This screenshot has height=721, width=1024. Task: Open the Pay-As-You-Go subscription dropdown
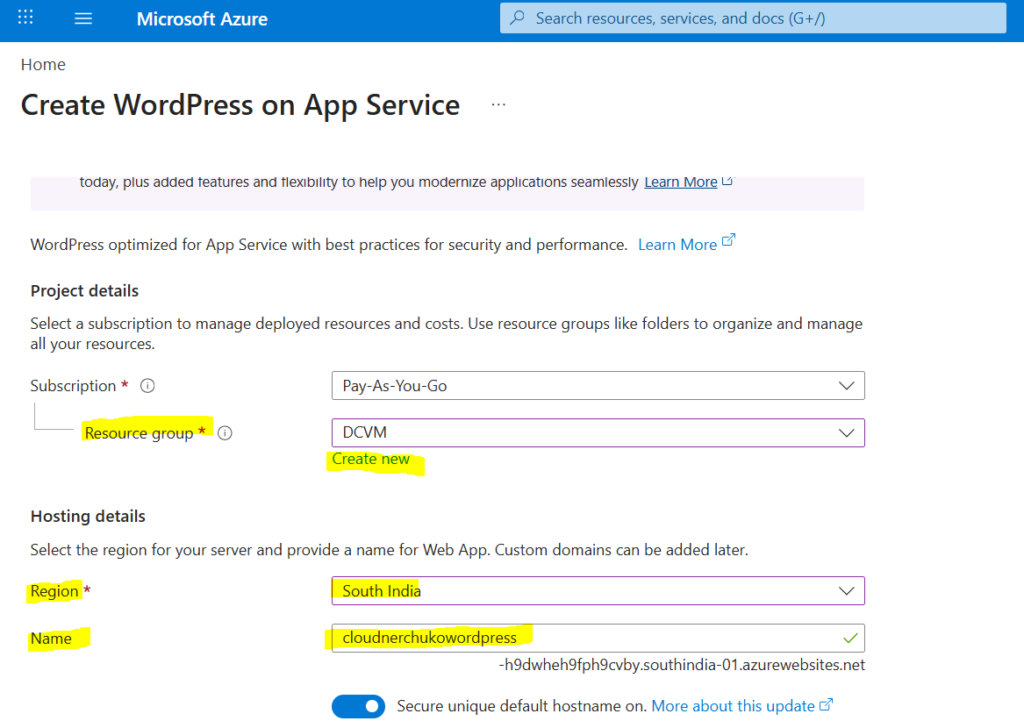coord(598,386)
